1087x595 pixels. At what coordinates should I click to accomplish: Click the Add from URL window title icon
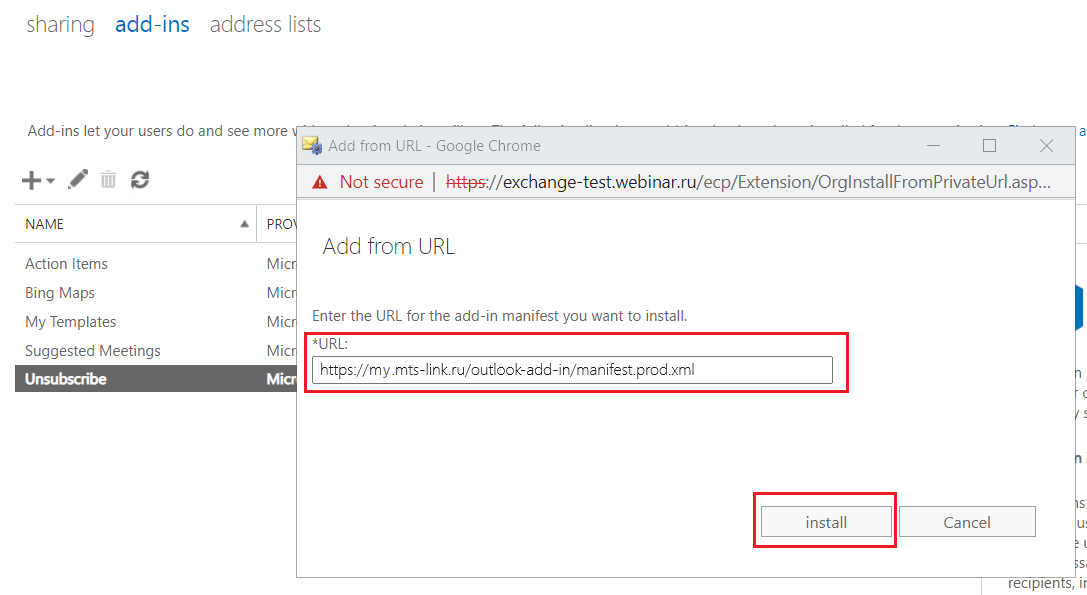(x=312, y=145)
